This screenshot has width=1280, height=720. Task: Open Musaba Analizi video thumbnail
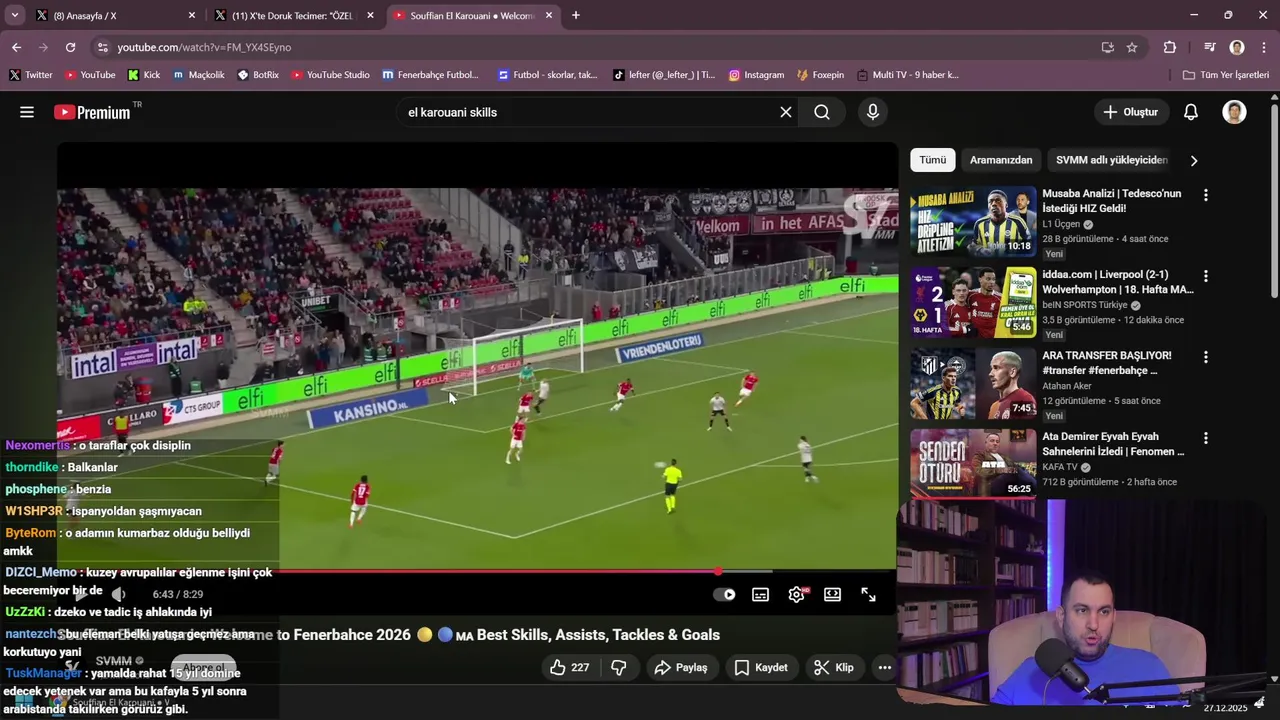pyautogui.click(x=973, y=221)
